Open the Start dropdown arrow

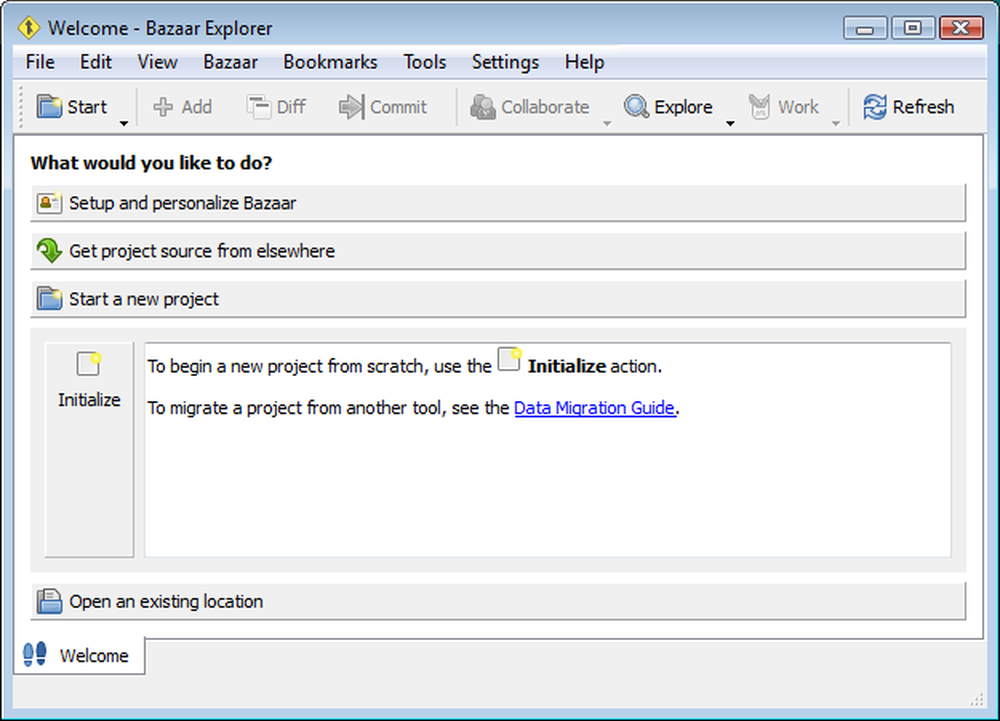tap(124, 123)
